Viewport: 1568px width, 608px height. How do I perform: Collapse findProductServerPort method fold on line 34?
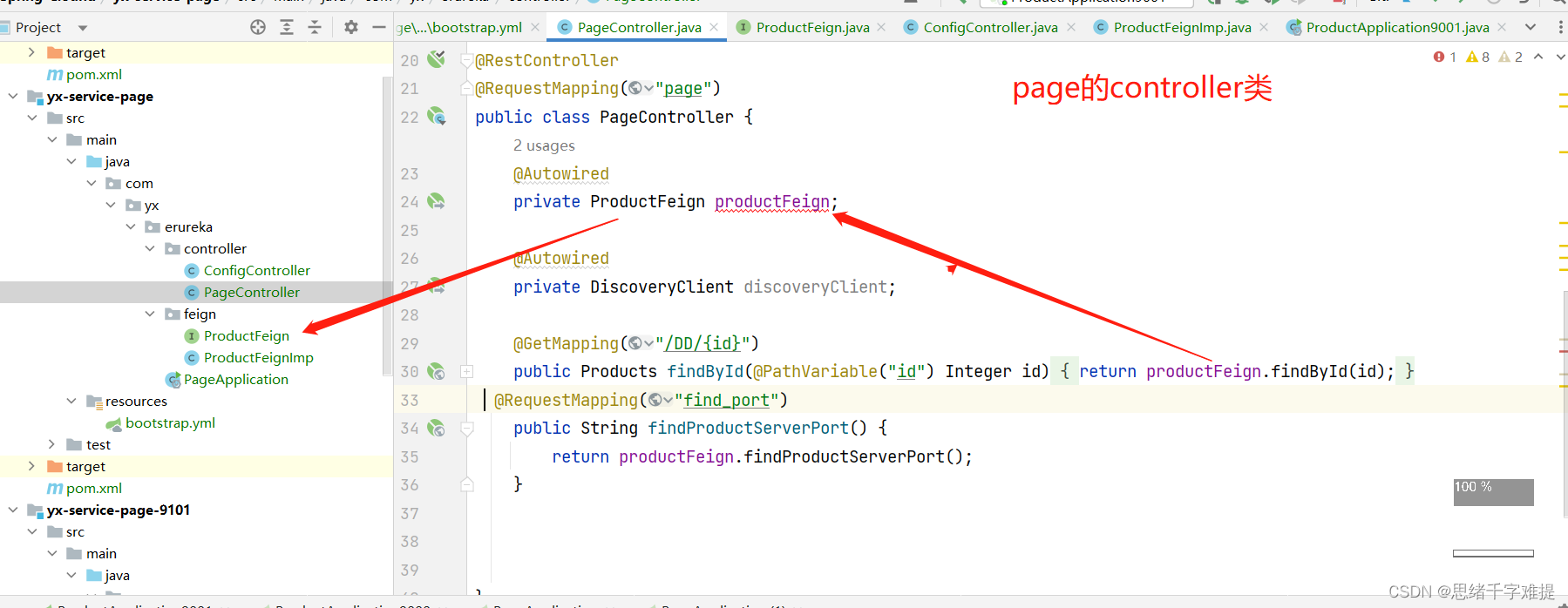tap(467, 429)
